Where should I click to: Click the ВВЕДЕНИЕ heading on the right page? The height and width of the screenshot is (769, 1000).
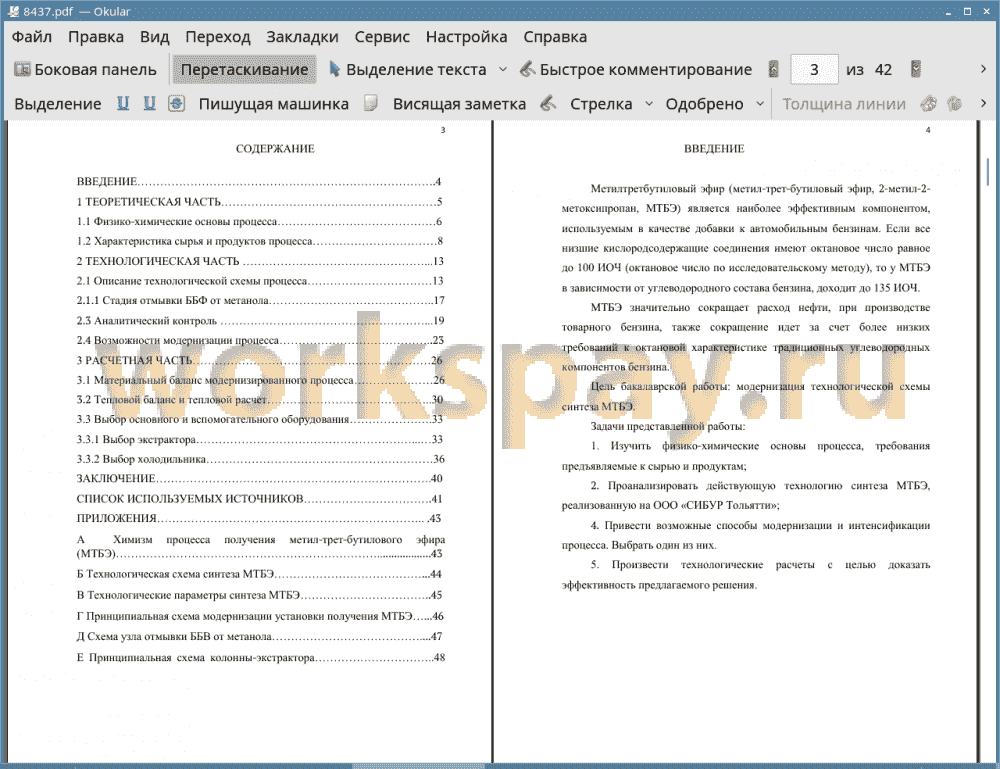(x=714, y=149)
